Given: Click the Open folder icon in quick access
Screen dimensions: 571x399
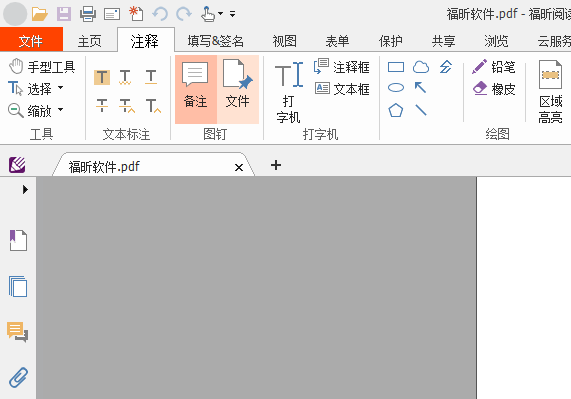Looking at the screenshot, I should tap(40, 14).
